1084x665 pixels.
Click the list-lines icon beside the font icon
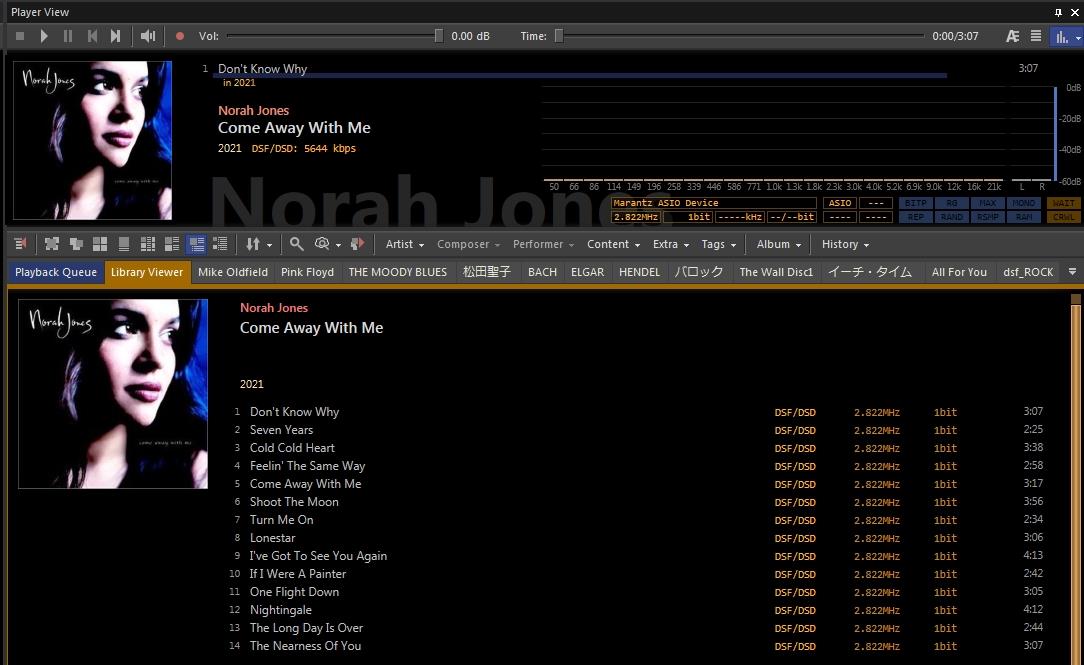(1036, 36)
